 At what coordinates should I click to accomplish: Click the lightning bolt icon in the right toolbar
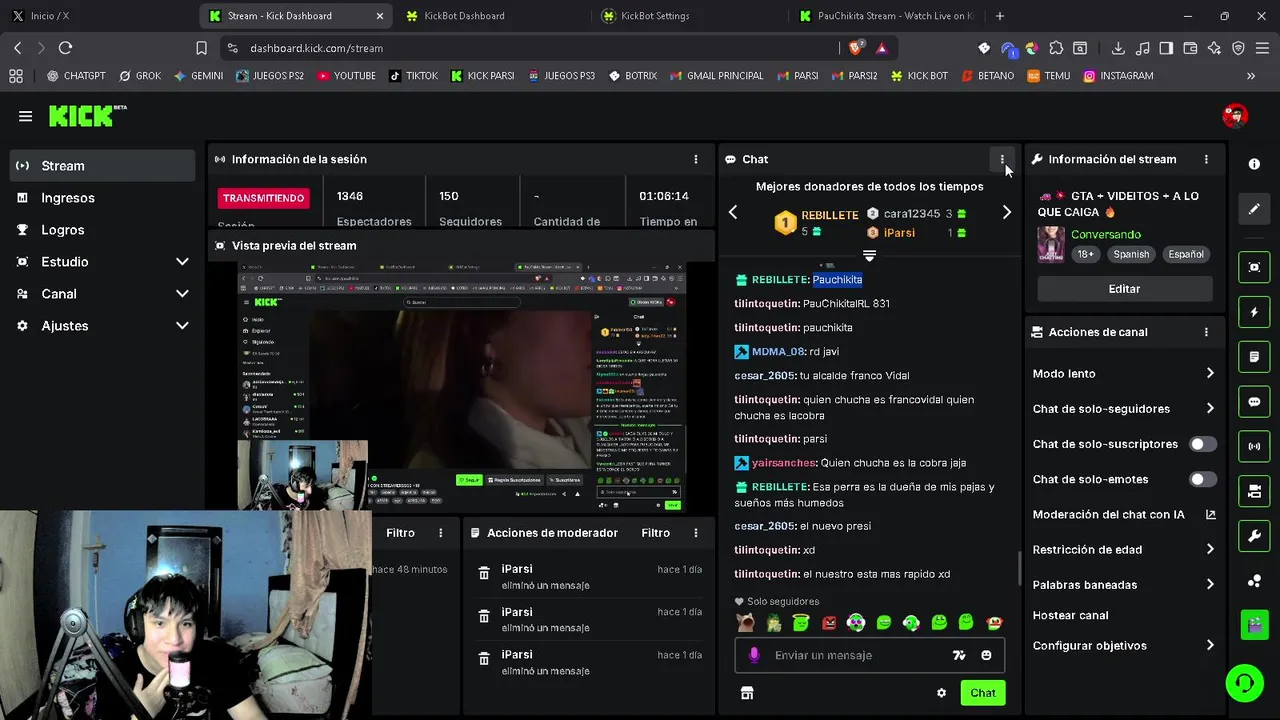(x=1254, y=312)
